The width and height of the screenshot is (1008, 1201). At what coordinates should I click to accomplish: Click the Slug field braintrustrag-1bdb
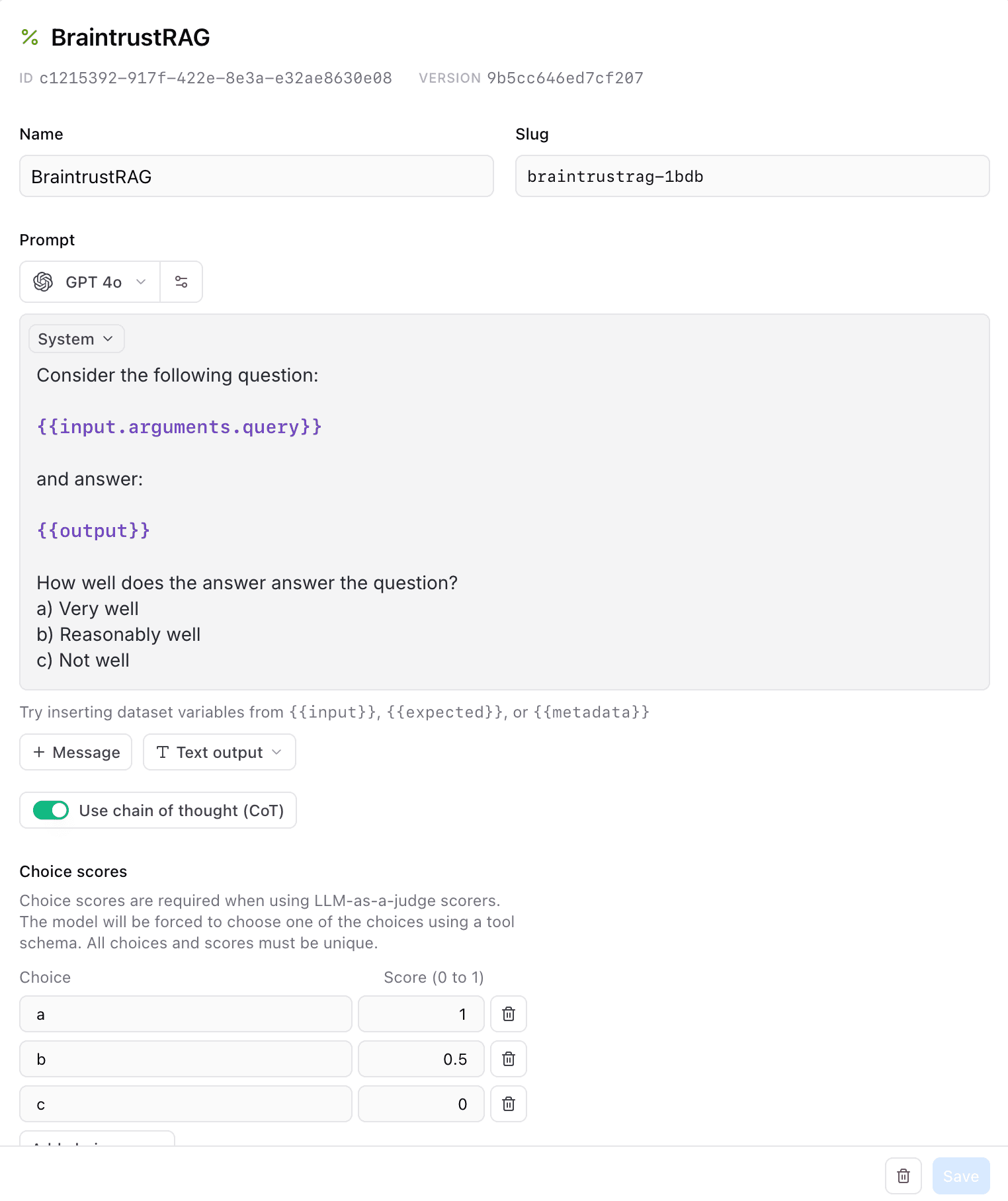click(752, 177)
